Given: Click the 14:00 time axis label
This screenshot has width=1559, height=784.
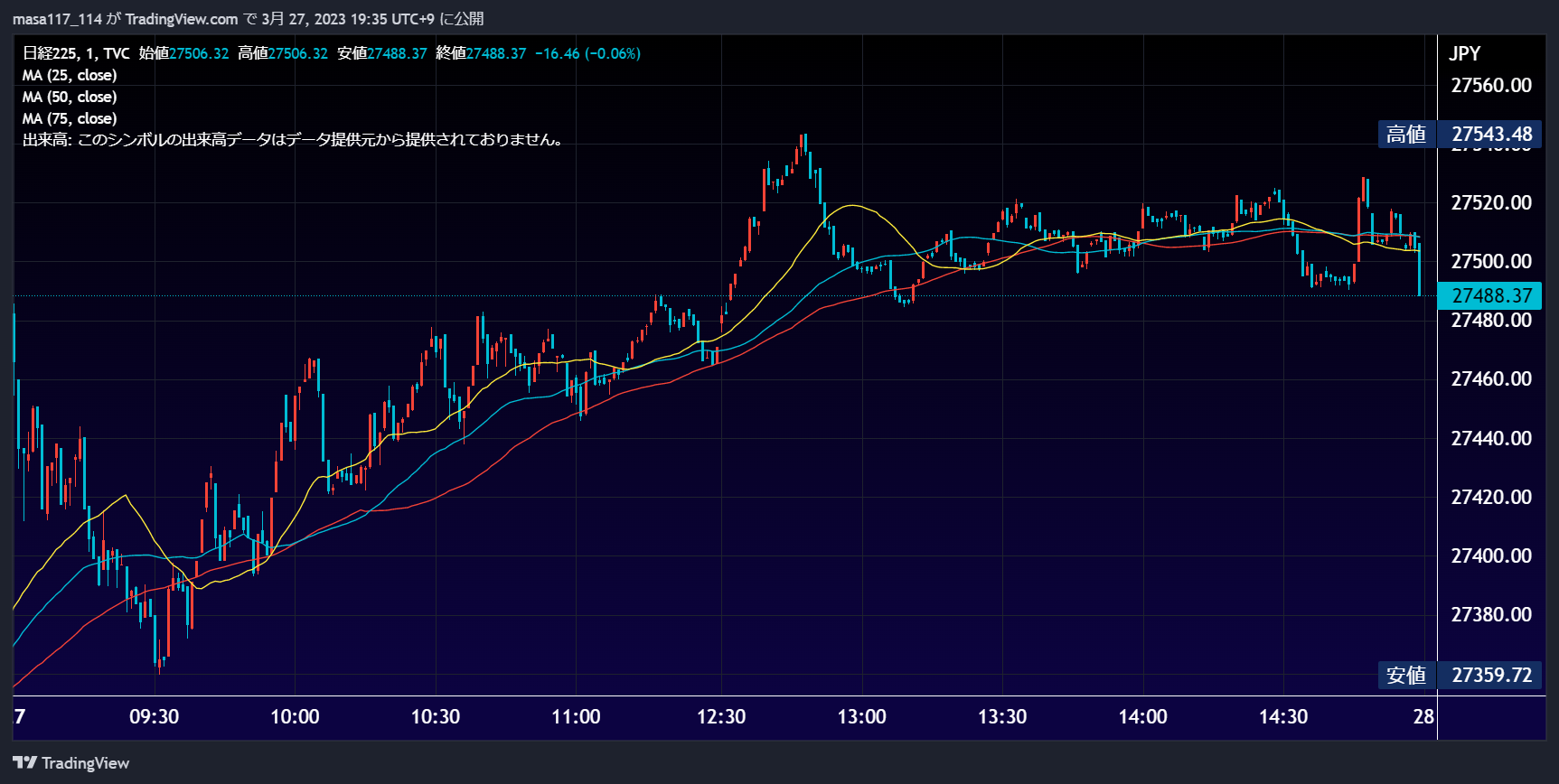Looking at the screenshot, I should (x=1143, y=716).
